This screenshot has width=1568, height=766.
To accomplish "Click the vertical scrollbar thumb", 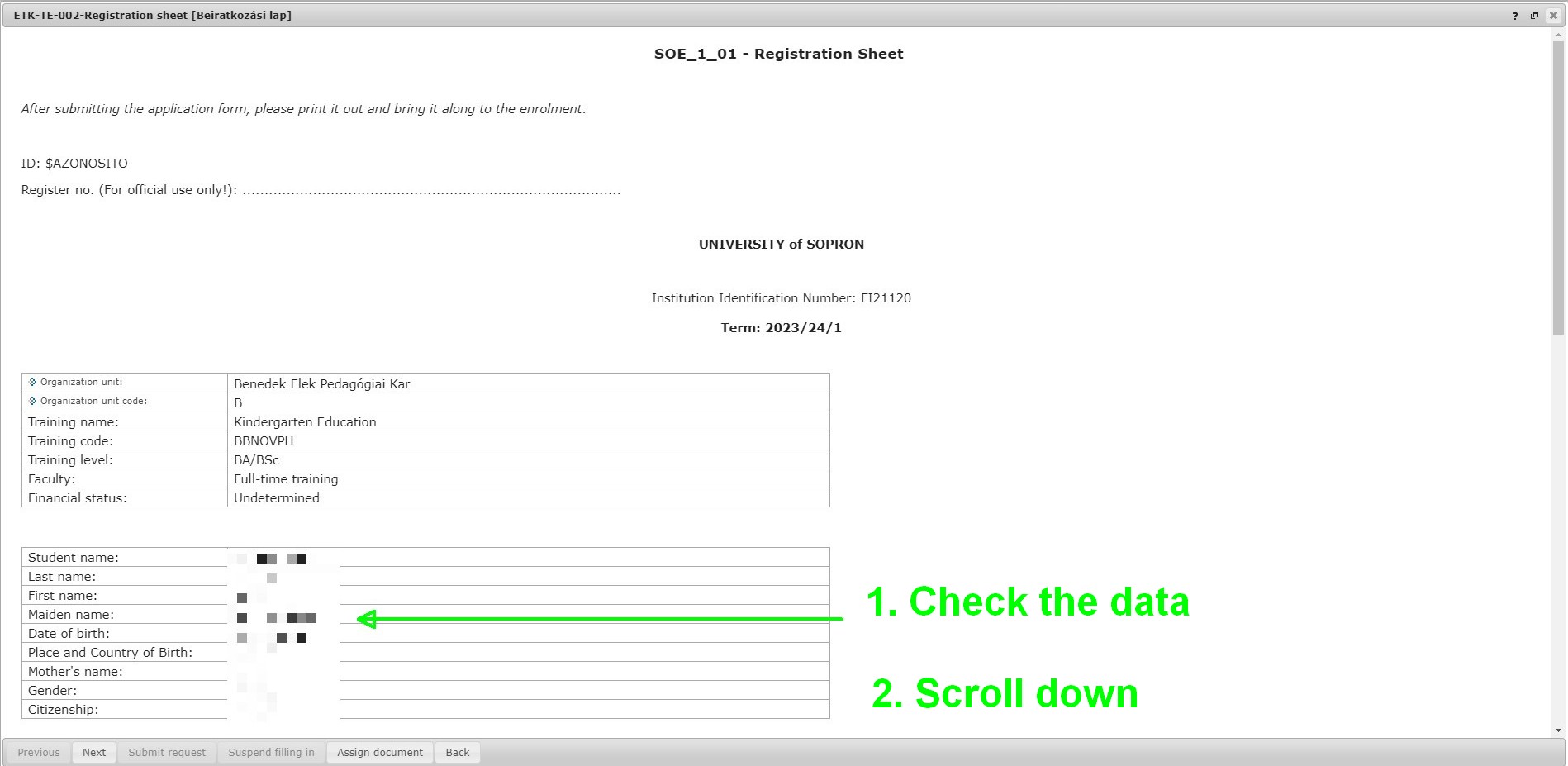I will tap(1558, 186).
